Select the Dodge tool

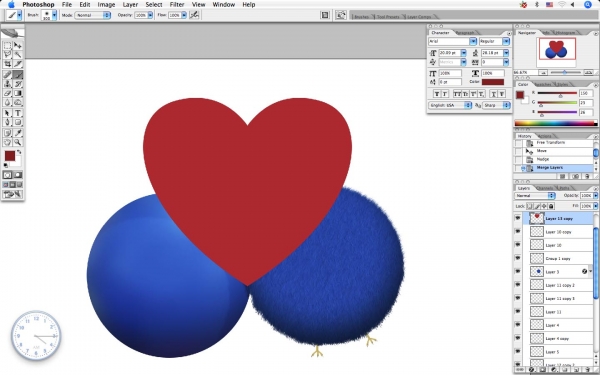(18, 103)
